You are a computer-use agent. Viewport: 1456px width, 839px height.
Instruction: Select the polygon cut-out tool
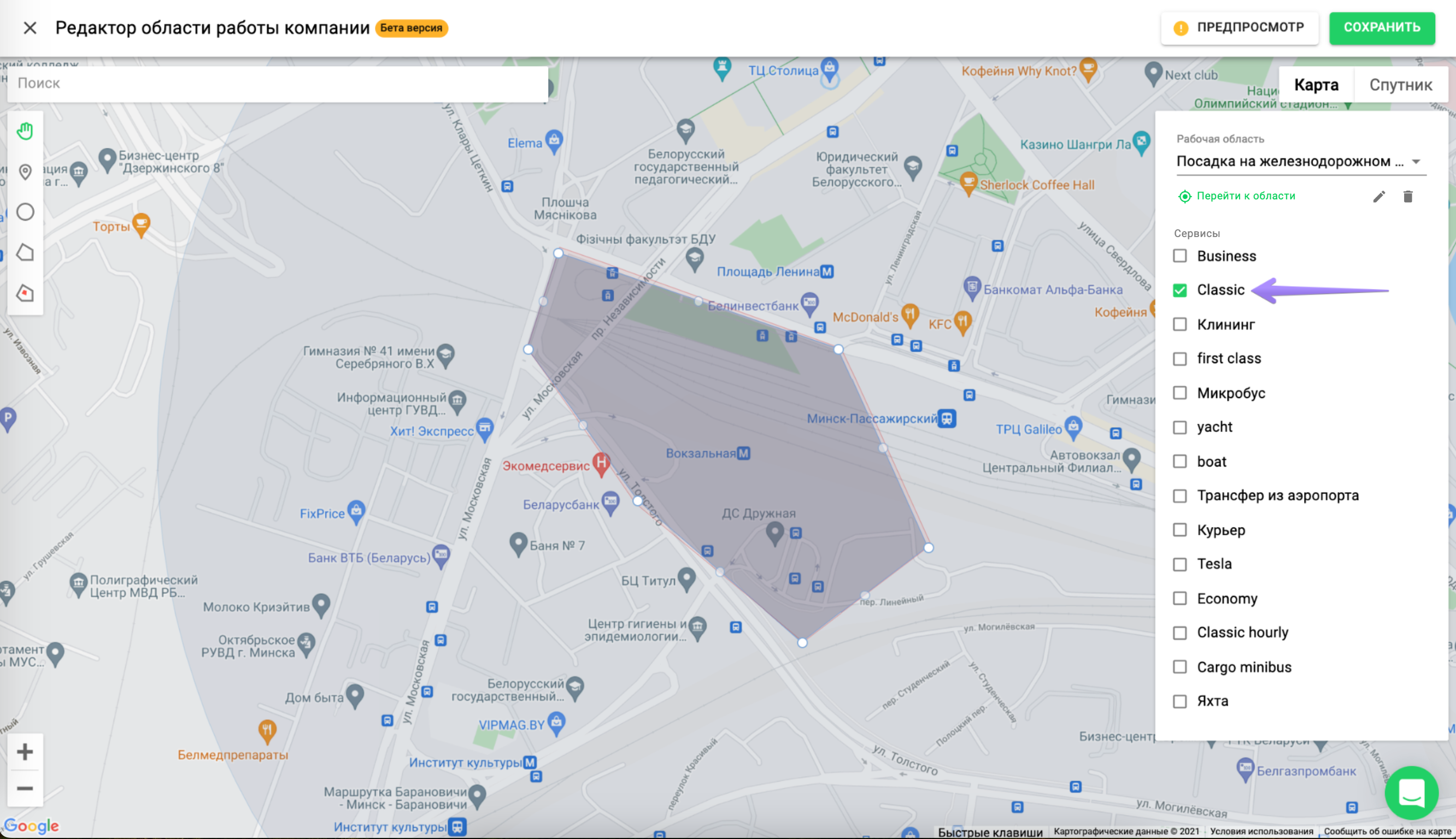click(x=25, y=293)
